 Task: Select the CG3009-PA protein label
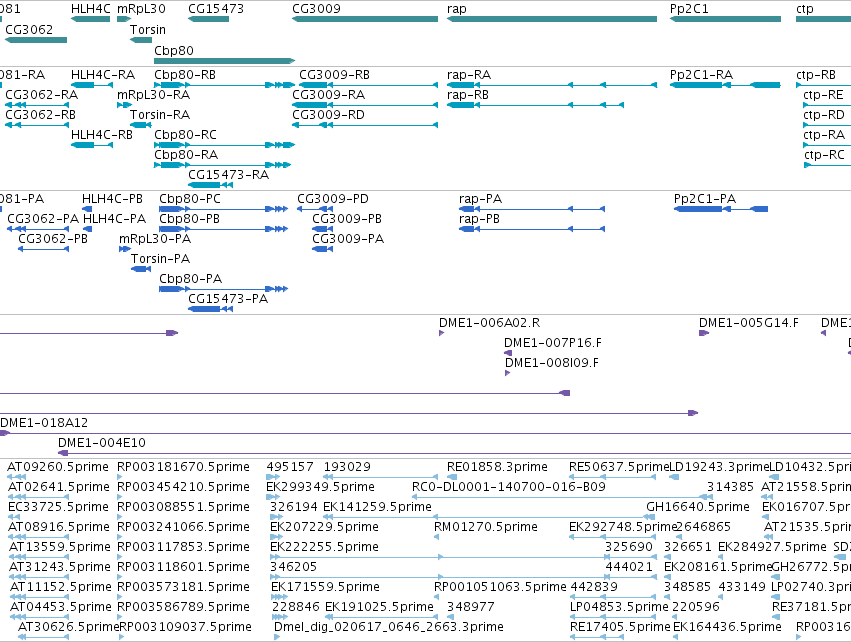(x=348, y=238)
